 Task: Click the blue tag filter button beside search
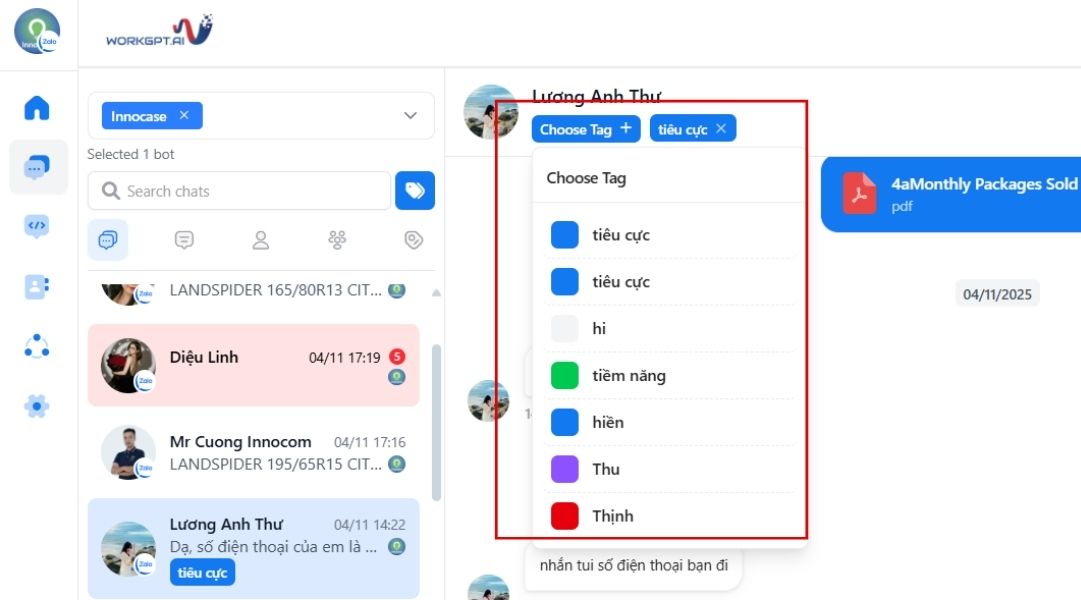[415, 190]
